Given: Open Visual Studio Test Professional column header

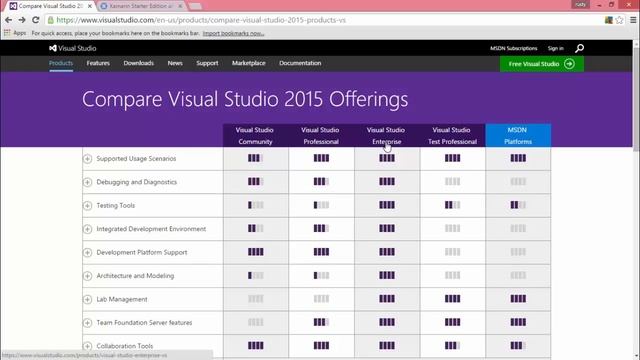Looking at the screenshot, I should 452,136.
